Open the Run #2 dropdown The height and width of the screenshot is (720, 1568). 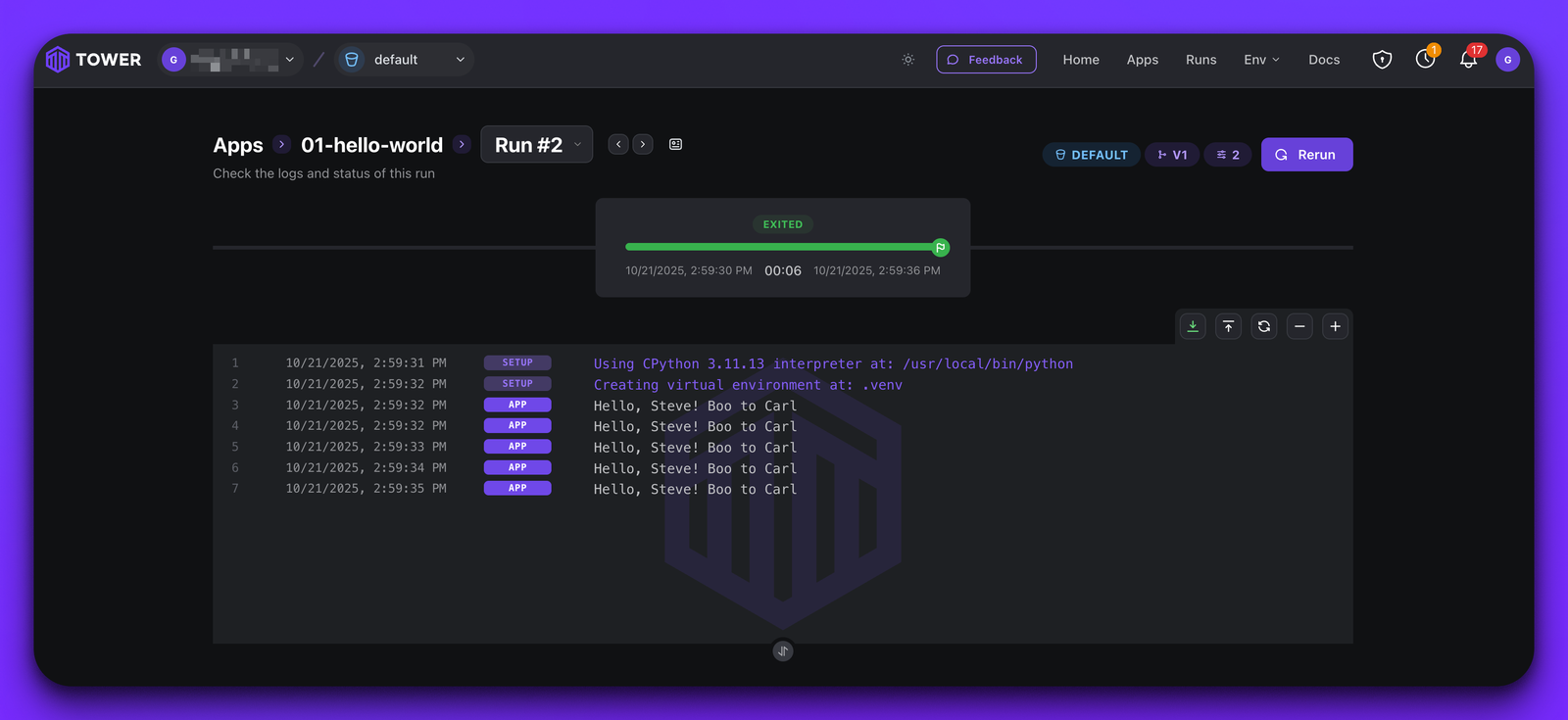click(x=536, y=145)
